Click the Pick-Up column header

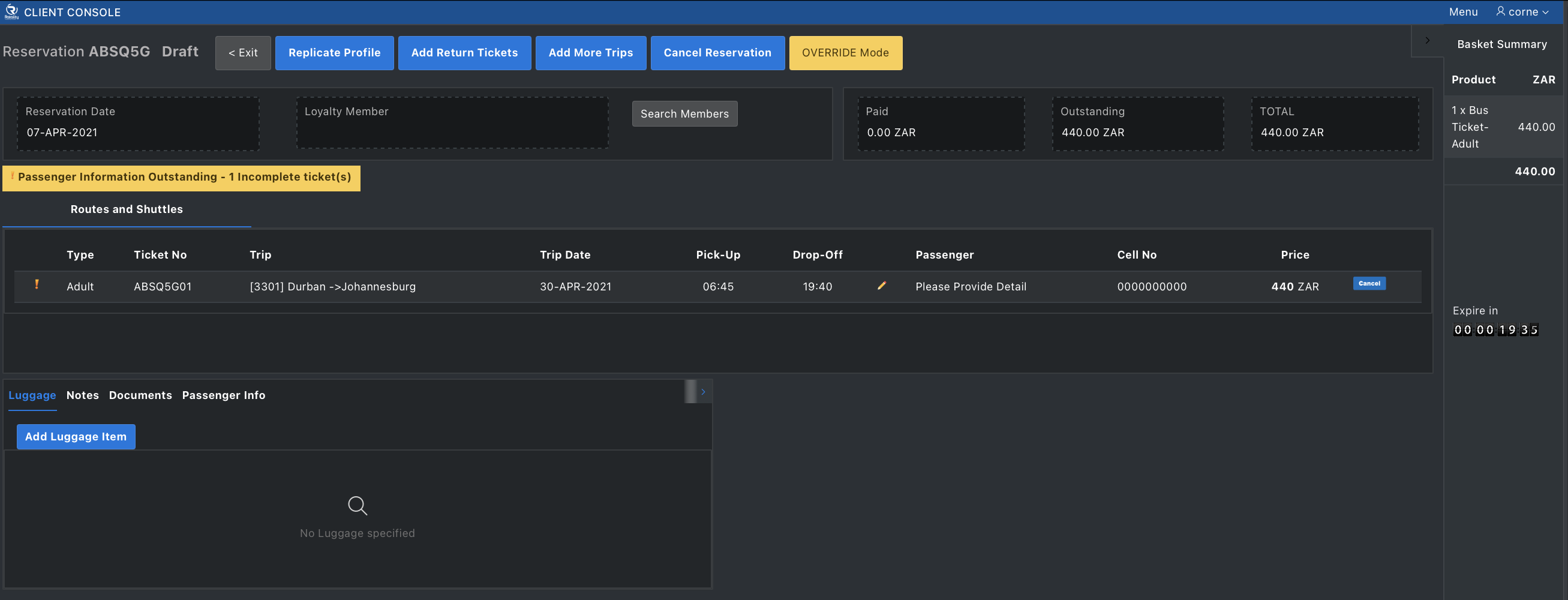click(x=718, y=255)
